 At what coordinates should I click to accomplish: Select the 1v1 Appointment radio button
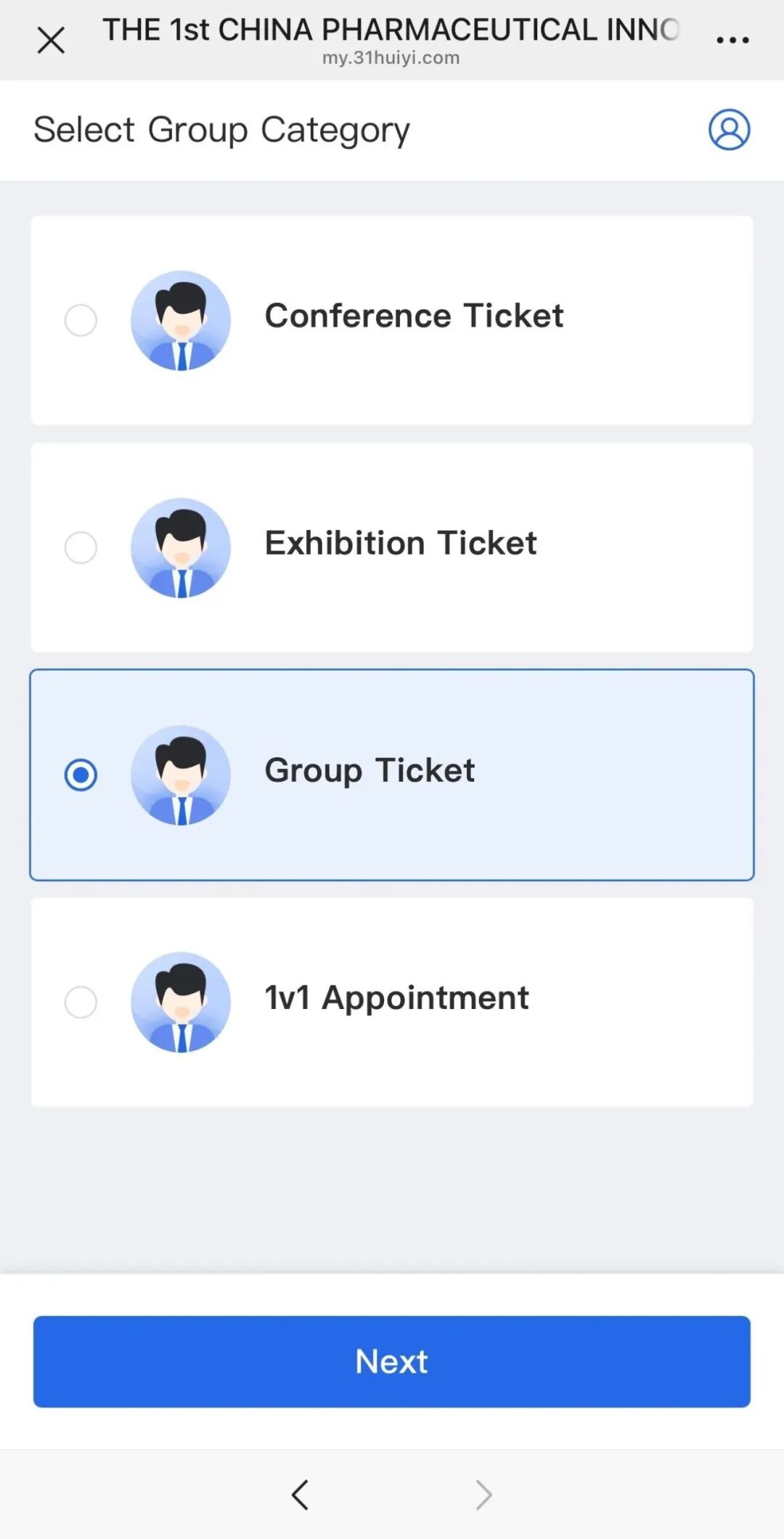pyautogui.click(x=81, y=1002)
